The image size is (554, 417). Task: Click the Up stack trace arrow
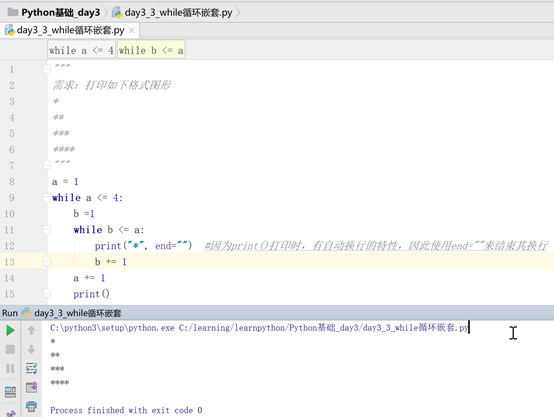(31, 330)
